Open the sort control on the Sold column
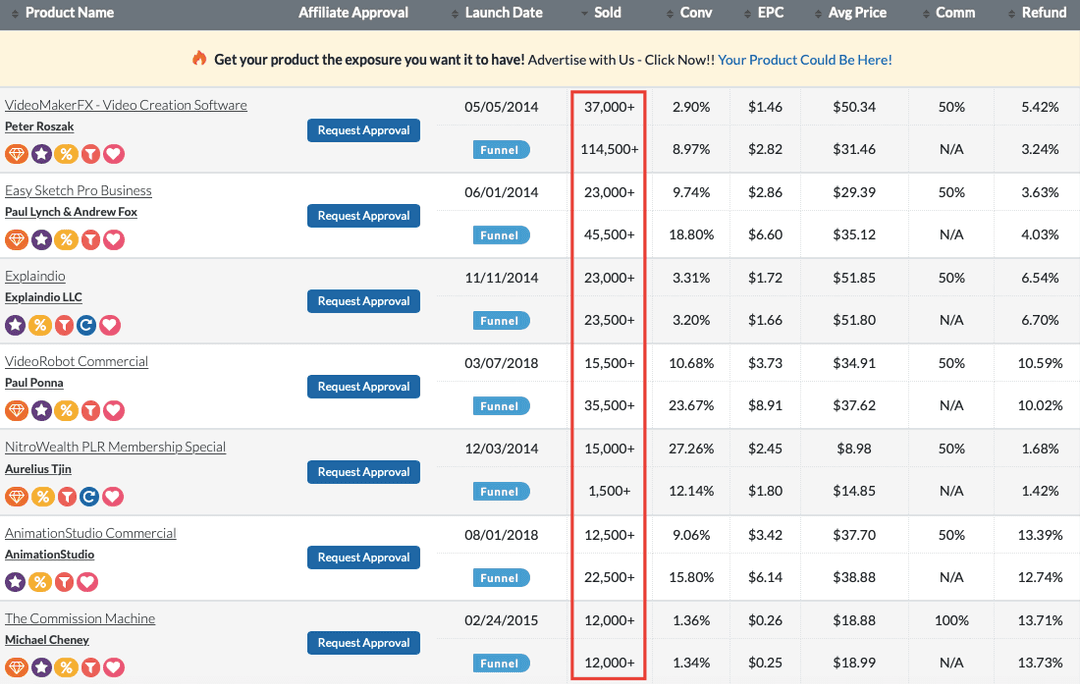Viewport: 1080px width, 684px height. (583, 13)
